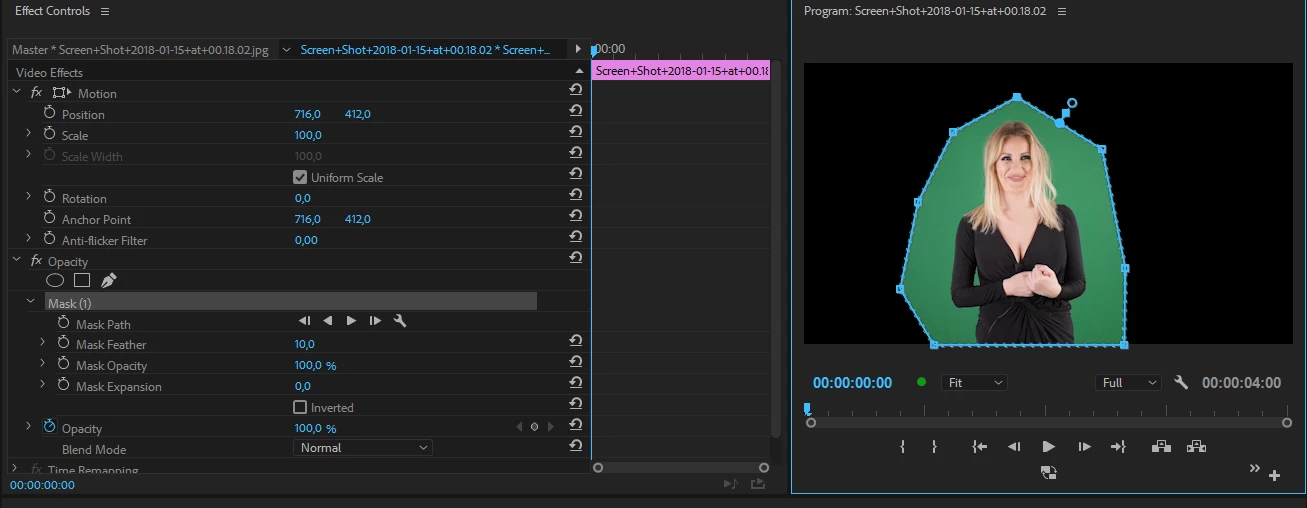Reset the Scale parameter

pos(576,132)
